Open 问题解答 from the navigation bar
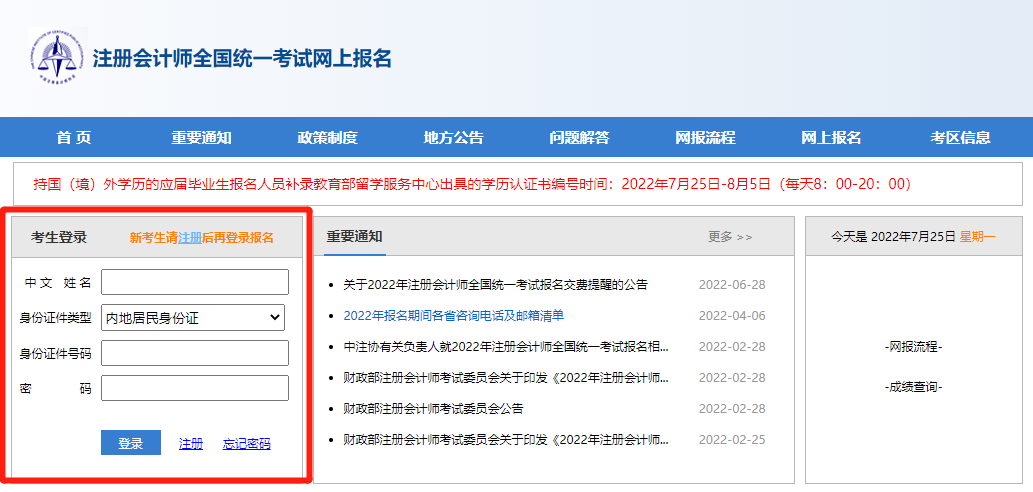Screen dimensions: 1033x492 pos(579,138)
